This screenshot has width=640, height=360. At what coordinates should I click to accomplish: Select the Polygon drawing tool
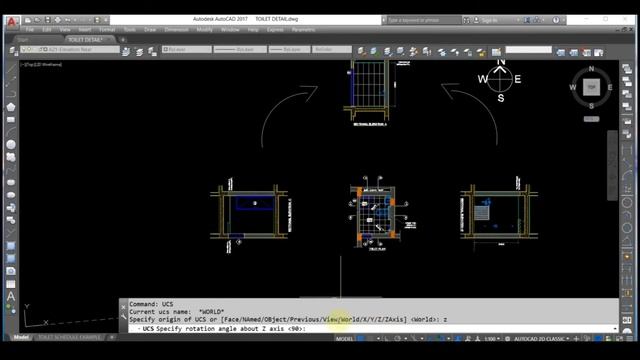pyautogui.click(x=11, y=107)
